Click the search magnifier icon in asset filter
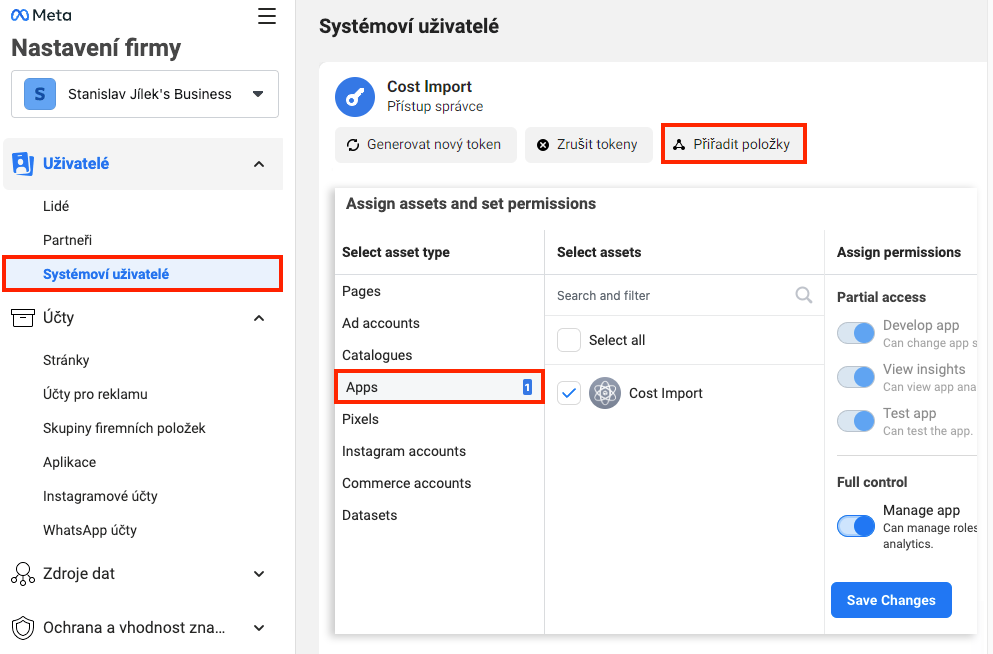The height and width of the screenshot is (654, 993). (803, 295)
